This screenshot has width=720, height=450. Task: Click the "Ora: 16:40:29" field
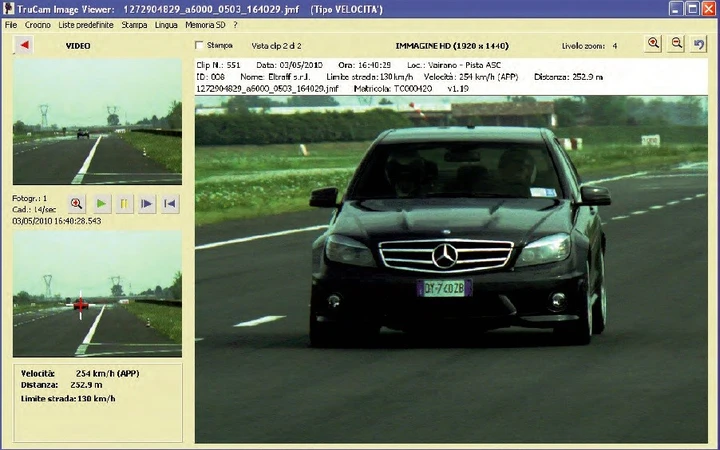(365, 65)
